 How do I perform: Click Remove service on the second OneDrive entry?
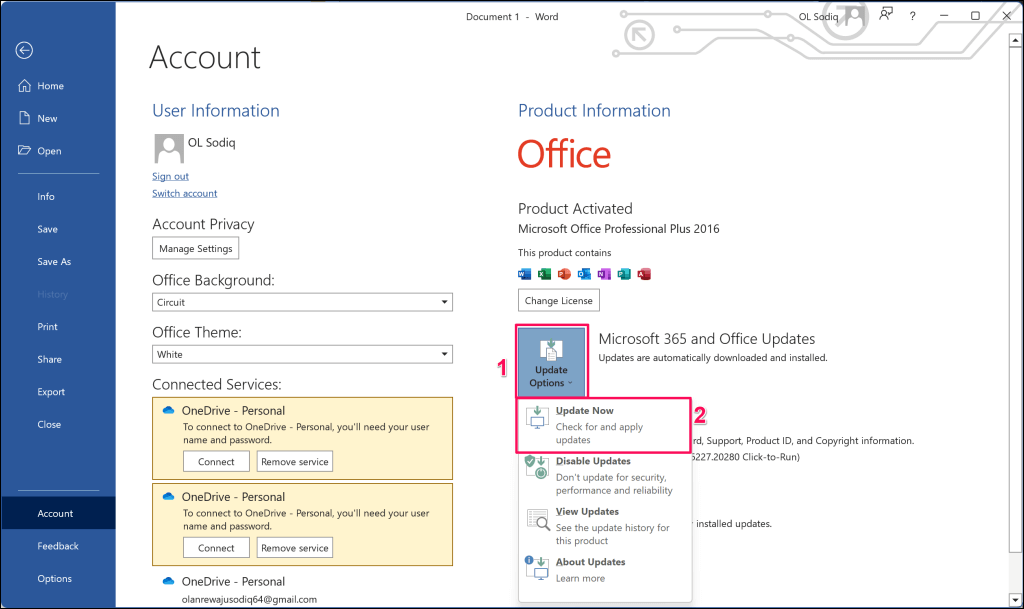(x=294, y=548)
